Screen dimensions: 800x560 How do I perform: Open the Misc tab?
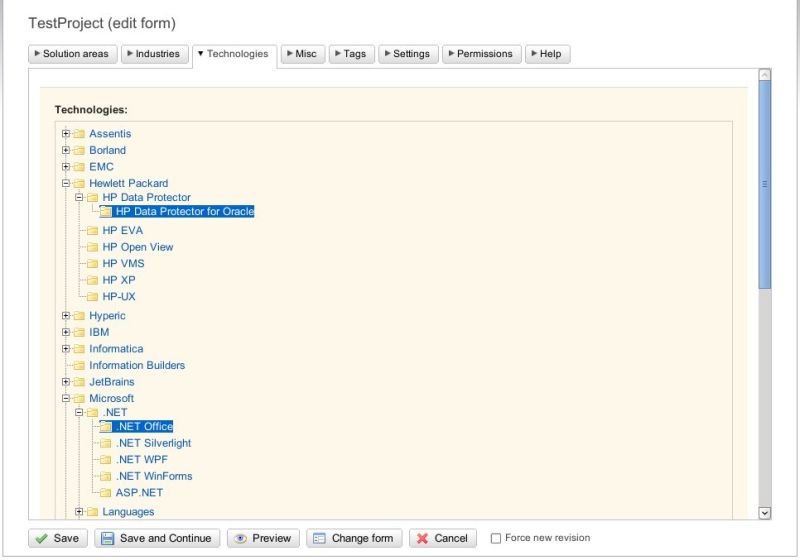click(x=303, y=54)
